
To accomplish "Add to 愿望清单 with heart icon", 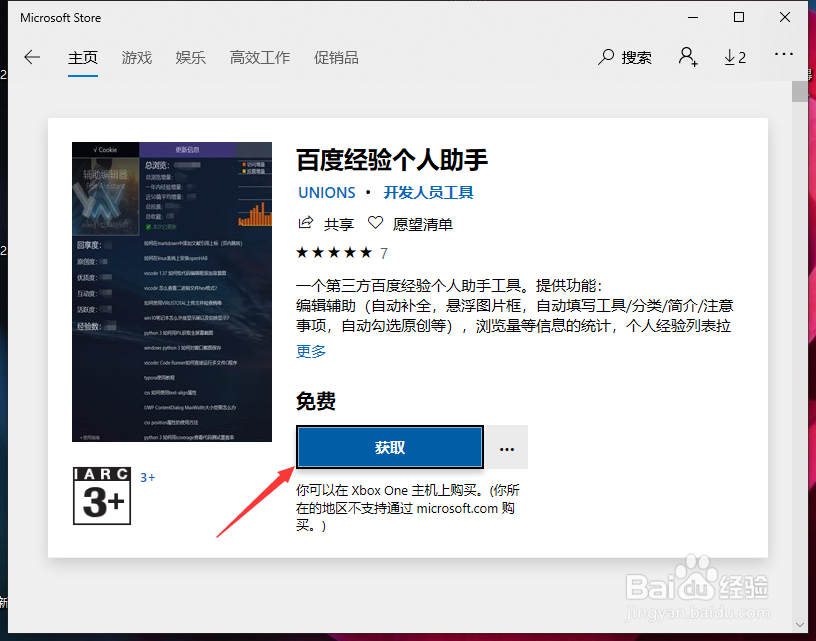I will pyautogui.click(x=375, y=223).
